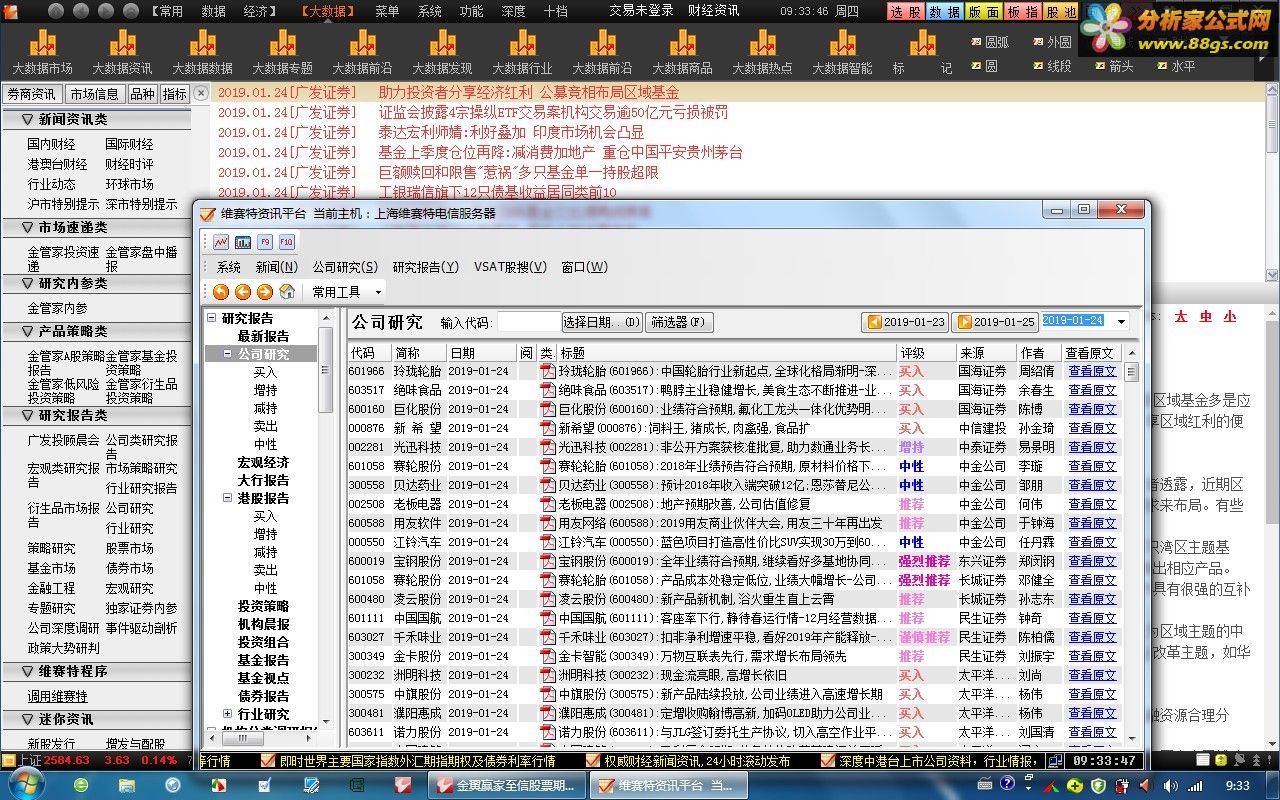Open the 大数据热点 toolbar icon

(762, 52)
